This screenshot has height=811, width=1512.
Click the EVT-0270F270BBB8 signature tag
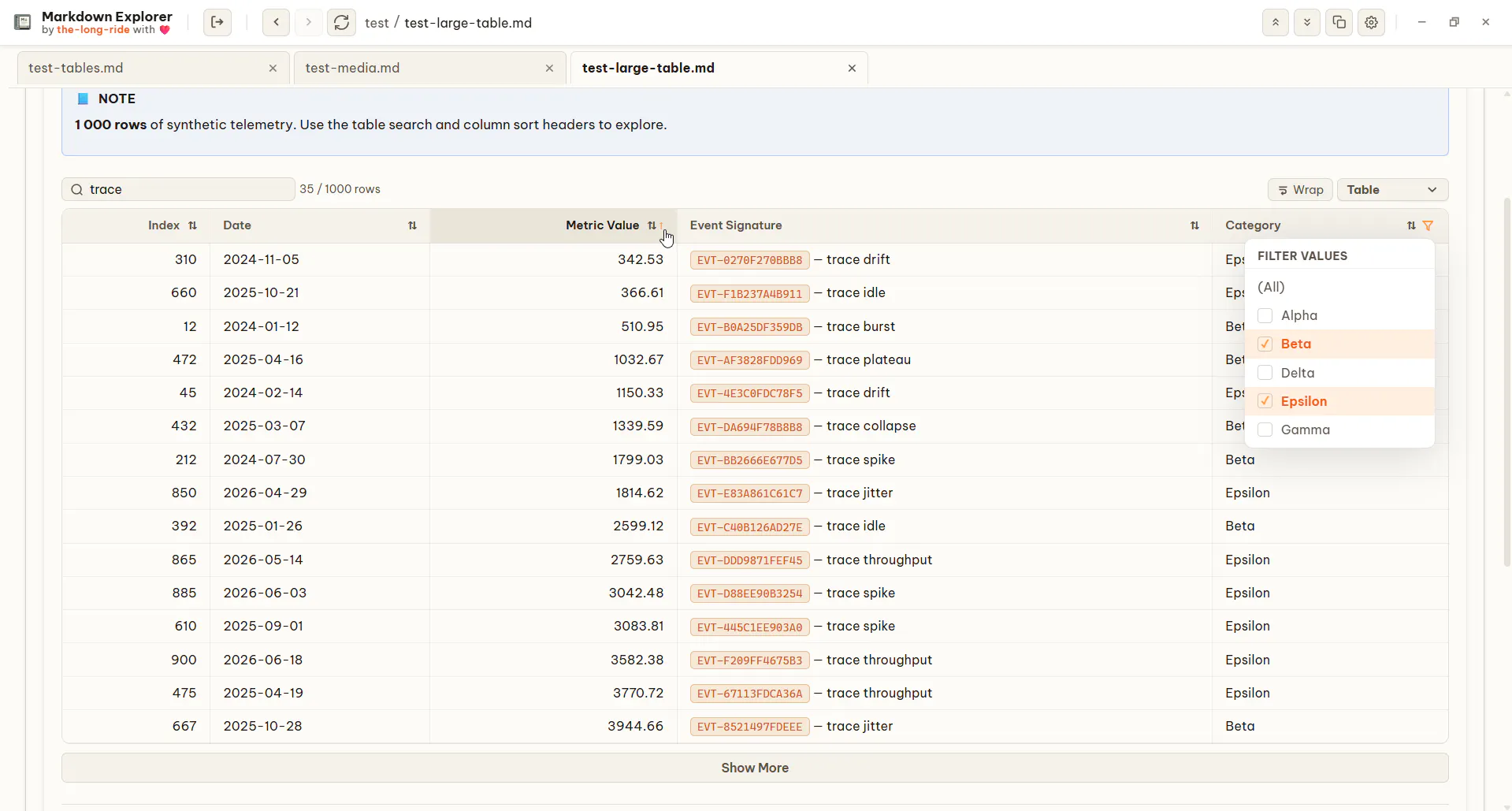click(x=749, y=260)
